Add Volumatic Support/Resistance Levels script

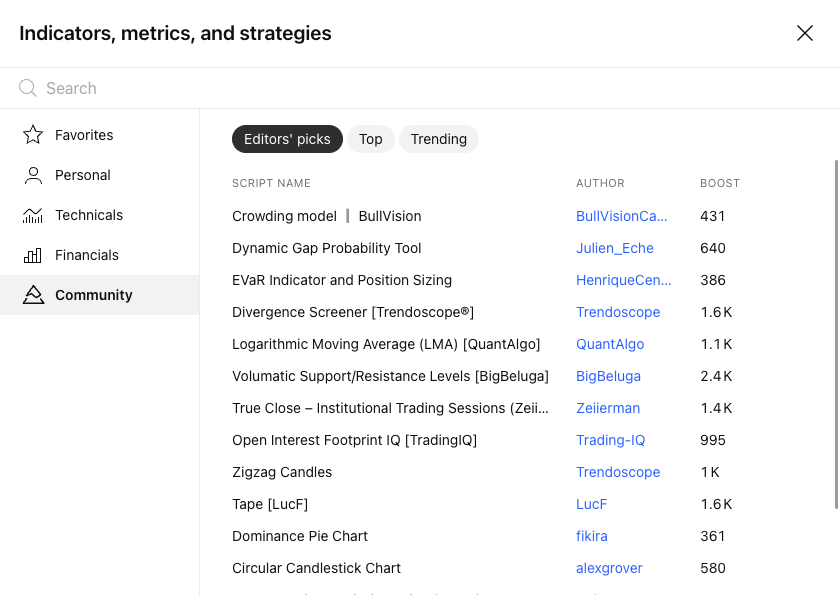click(391, 376)
